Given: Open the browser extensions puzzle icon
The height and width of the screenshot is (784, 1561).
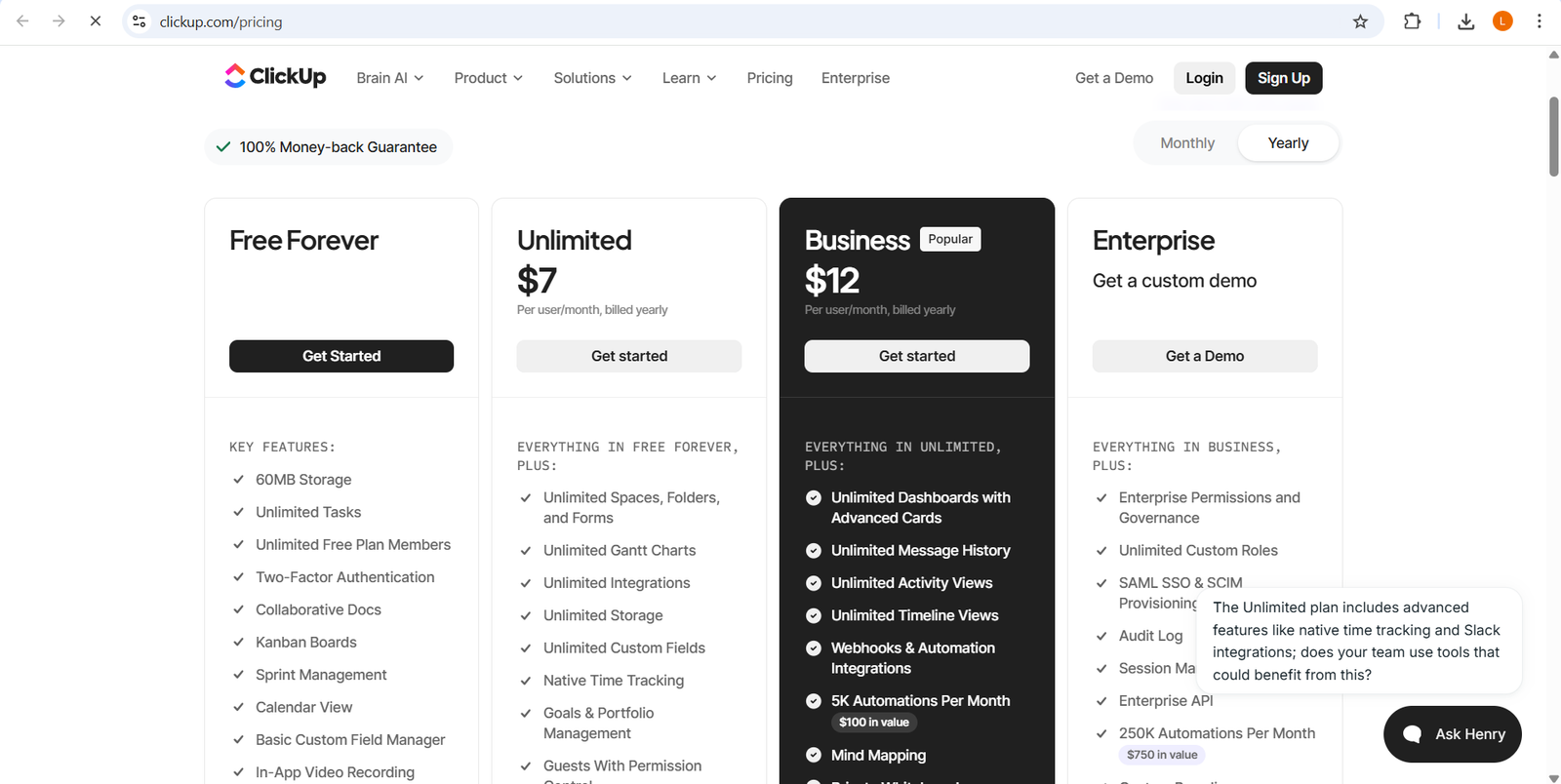Looking at the screenshot, I should click(x=1412, y=21).
